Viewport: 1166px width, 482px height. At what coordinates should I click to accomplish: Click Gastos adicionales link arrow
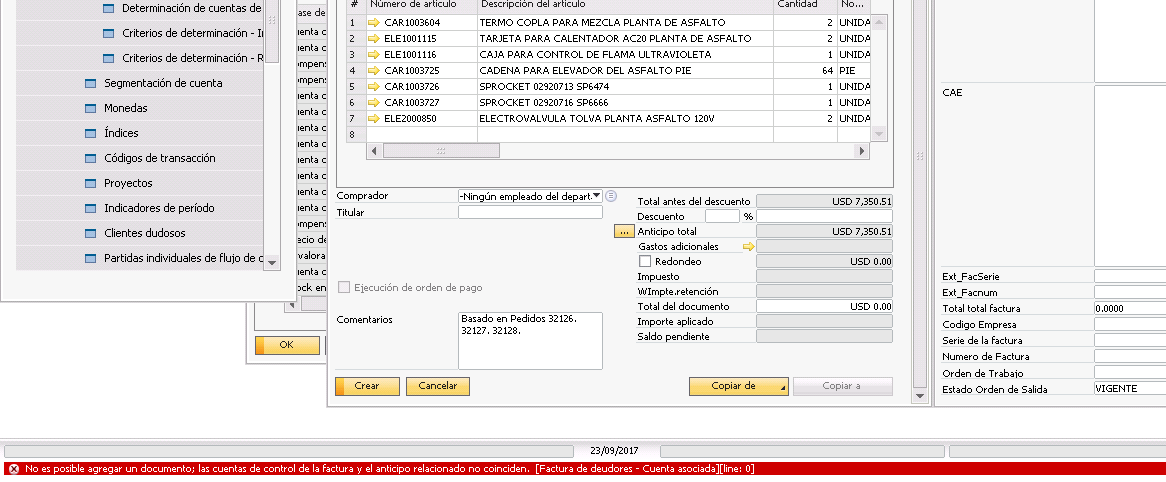(x=749, y=246)
